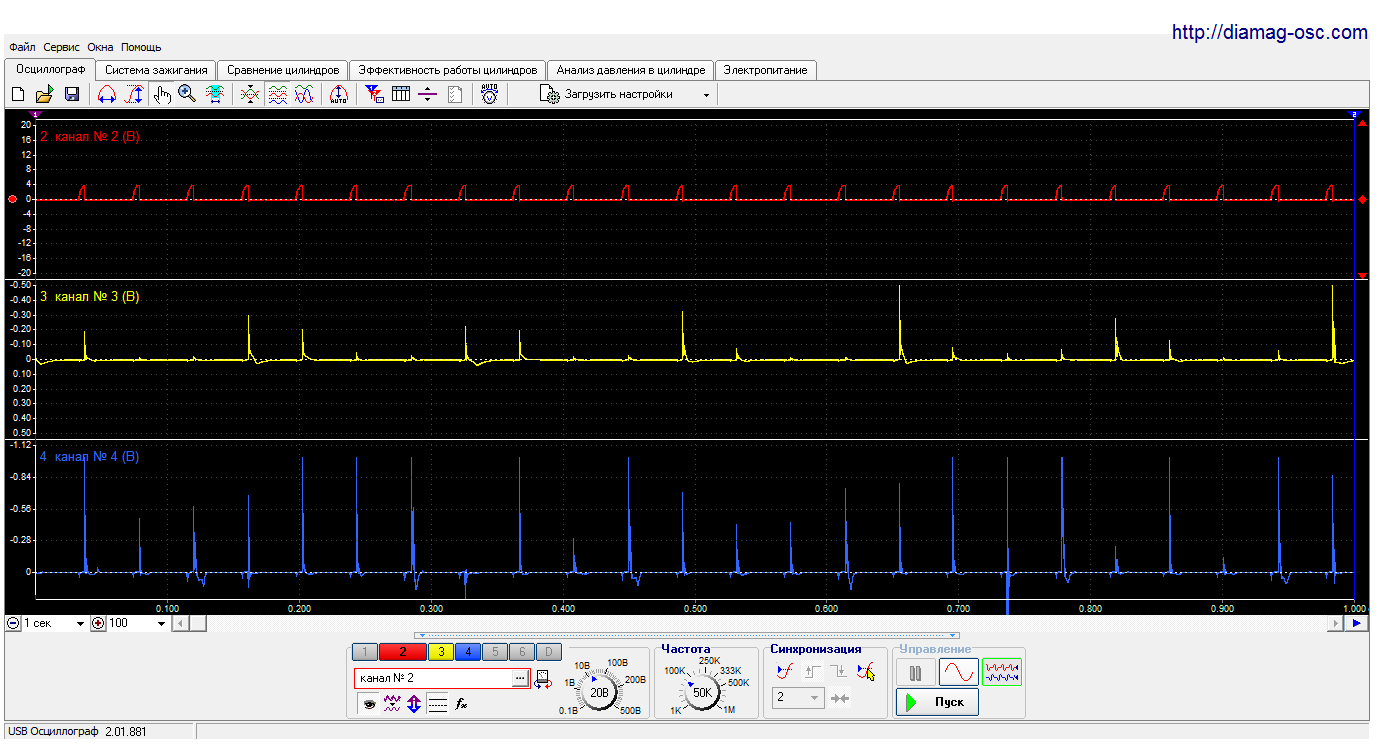The width and height of the screenshot is (1382, 744).
Task: Toggle channel 6 button
Action: coord(521,652)
